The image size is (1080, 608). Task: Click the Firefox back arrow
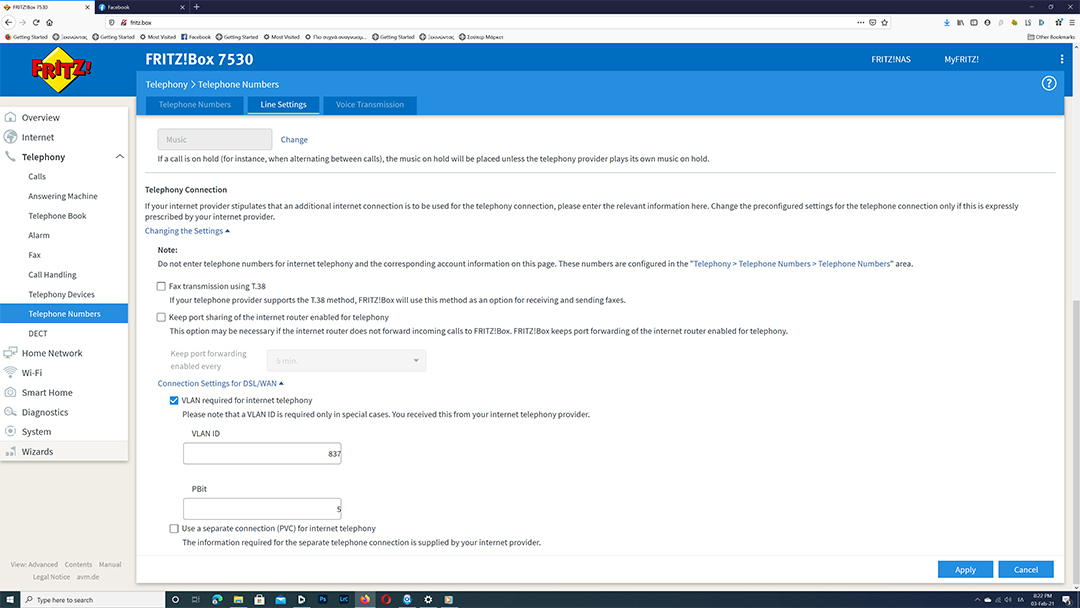pos(9,22)
